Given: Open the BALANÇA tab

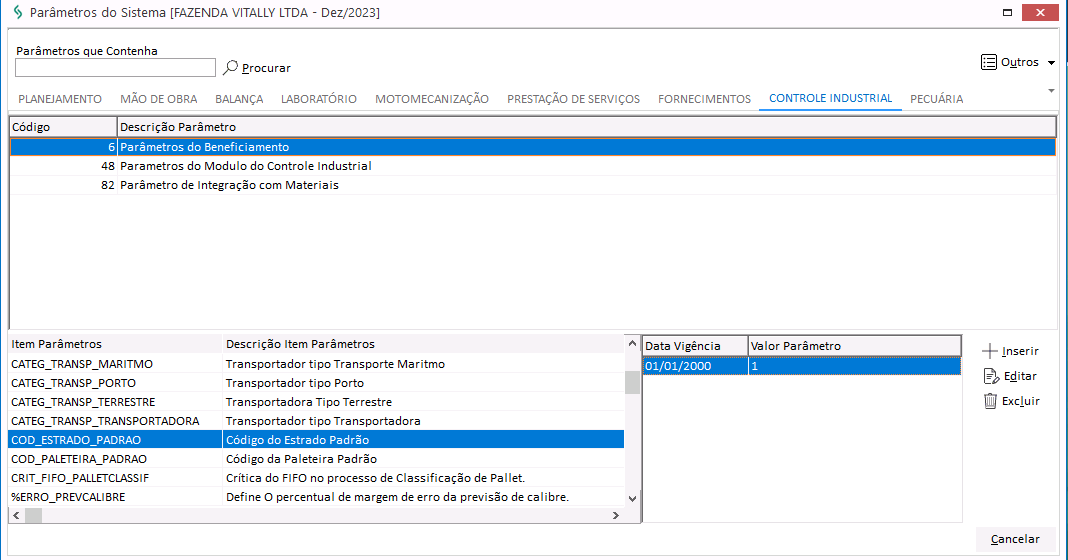Looking at the screenshot, I should [x=239, y=99].
